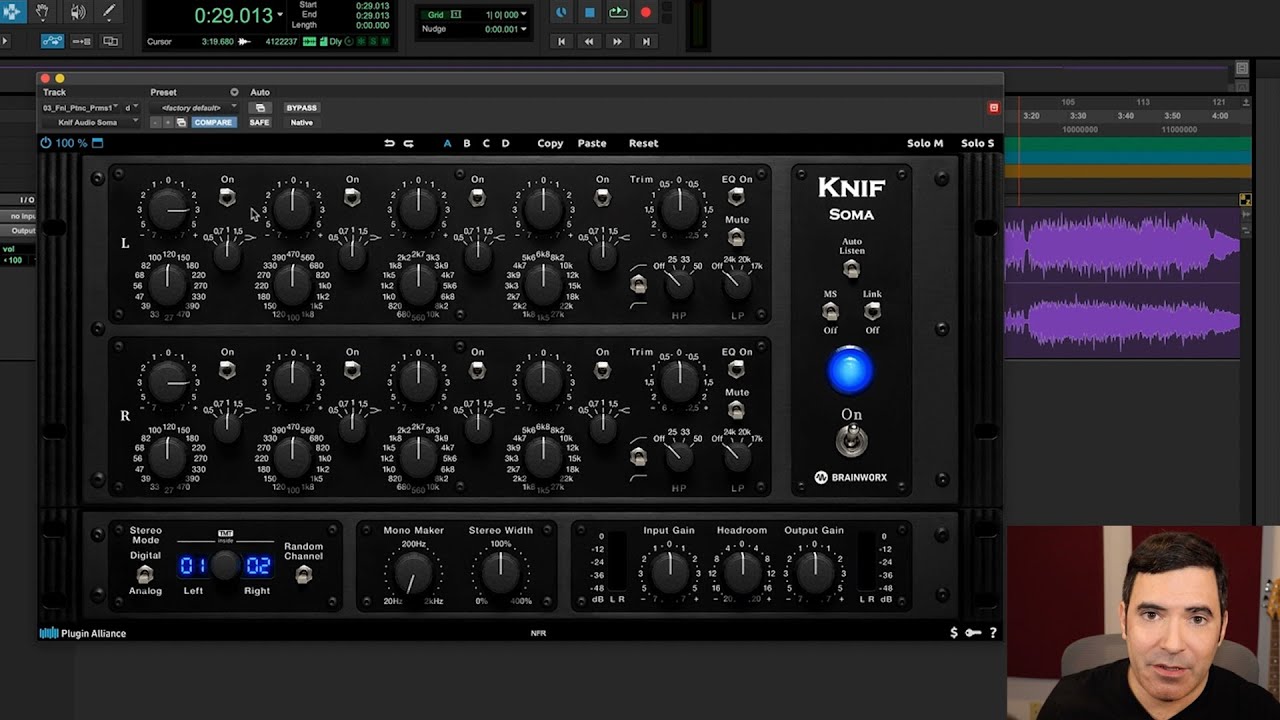Flip the Random Channel switch

pyautogui.click(x=304, y=574)
